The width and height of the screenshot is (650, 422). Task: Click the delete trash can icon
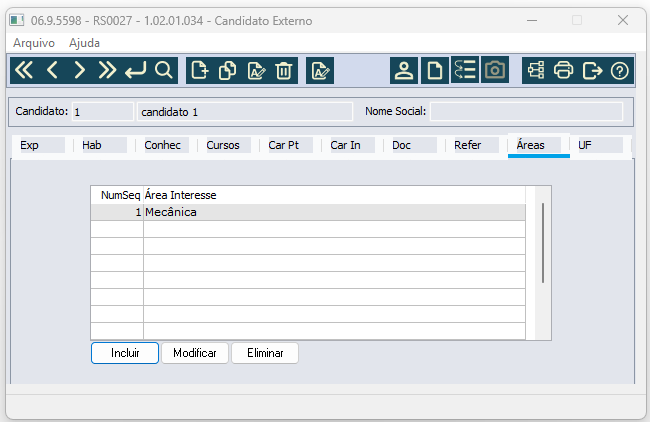point(284,70)
